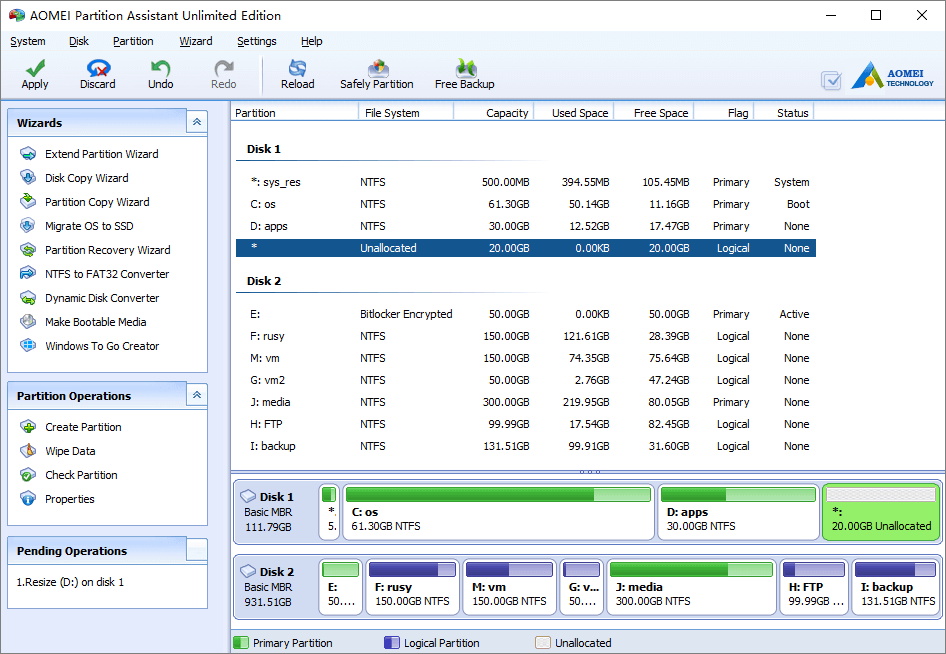
Task: Launch Free Backup from toolbar
Action: tap(465, 74)
